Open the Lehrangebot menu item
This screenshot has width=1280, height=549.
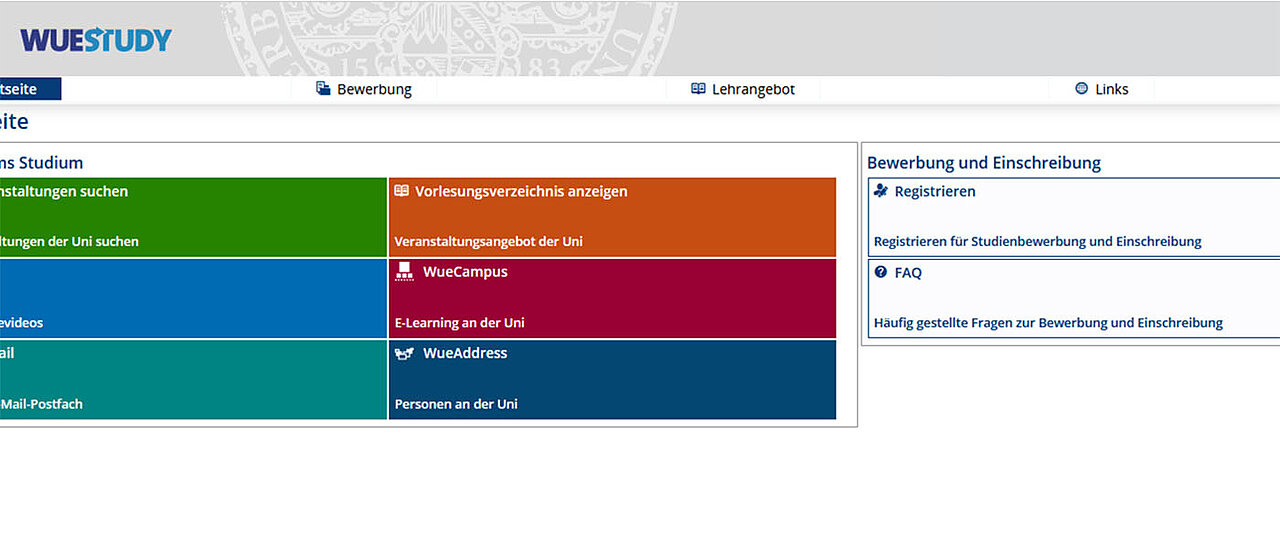pyautogui.click(x=753, y=89)
